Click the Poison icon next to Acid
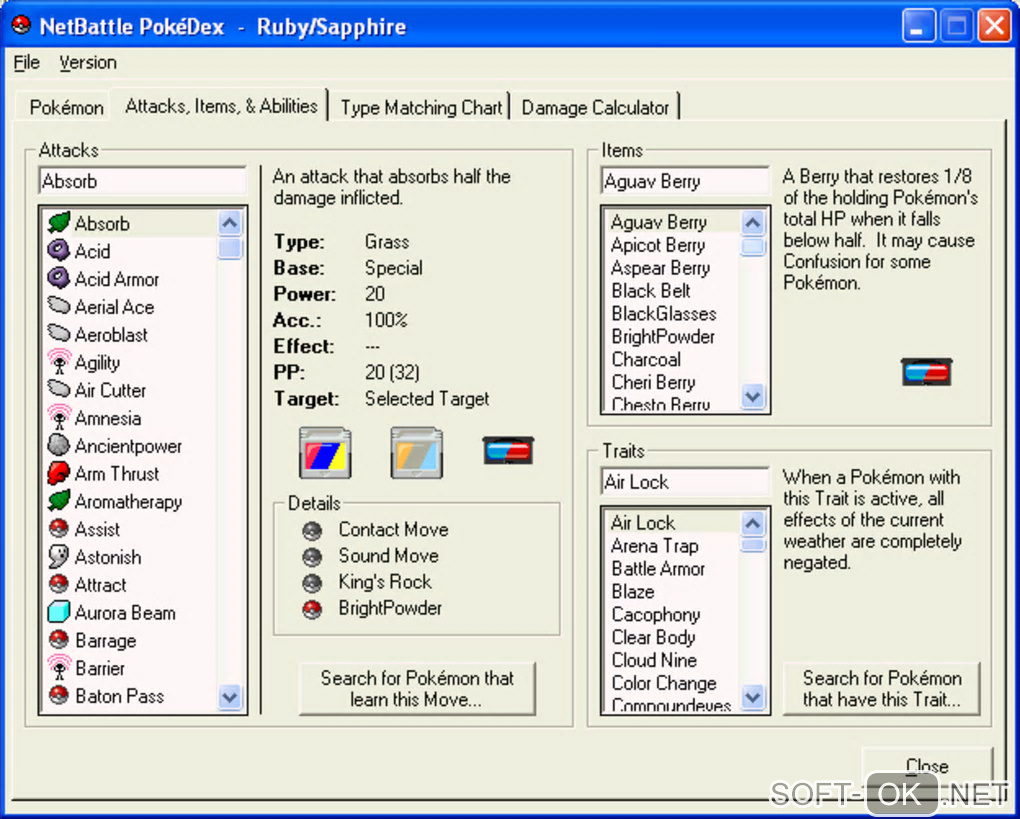The image size is (1020, 819). coord(59,250)
